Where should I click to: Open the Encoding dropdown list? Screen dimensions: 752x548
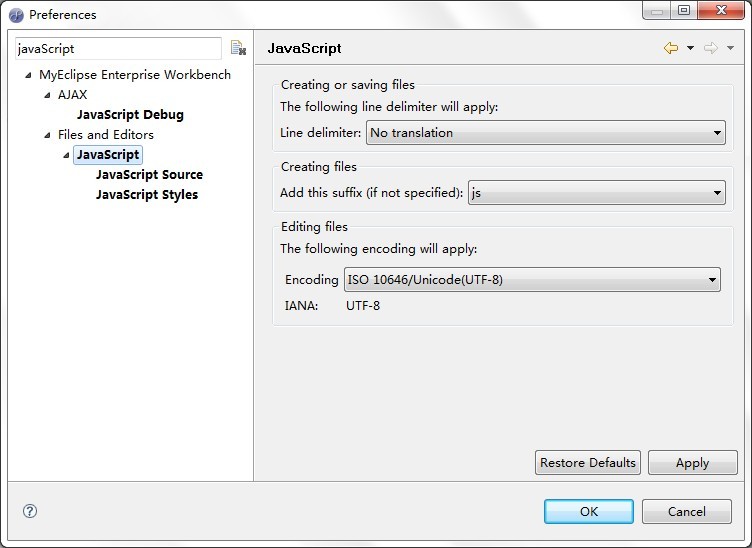[x=532, y=280]
